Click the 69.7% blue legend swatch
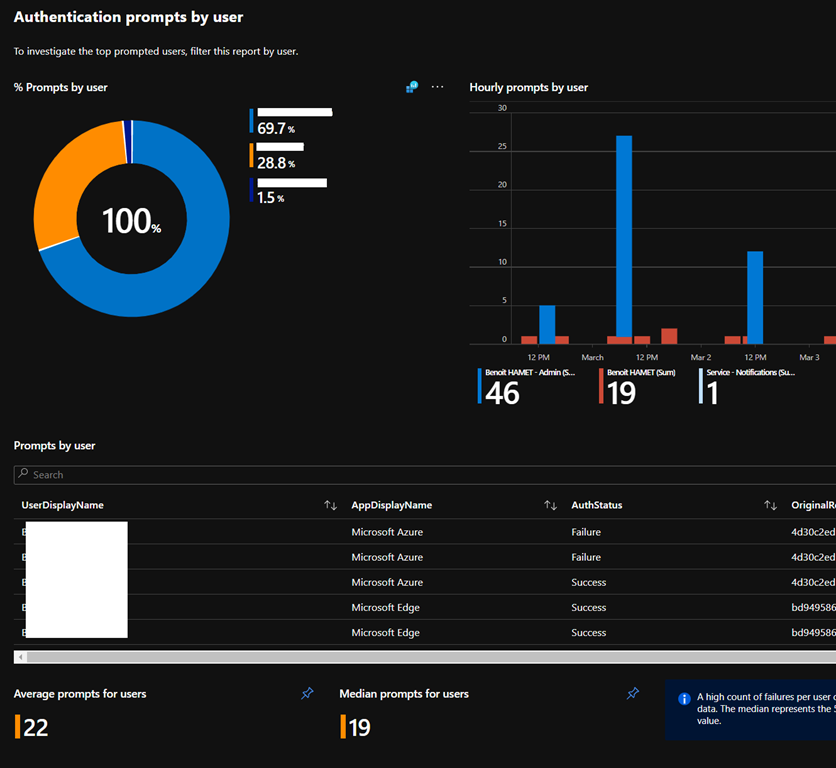The height and width of the screenshot is (768, 836). [252, 121]
